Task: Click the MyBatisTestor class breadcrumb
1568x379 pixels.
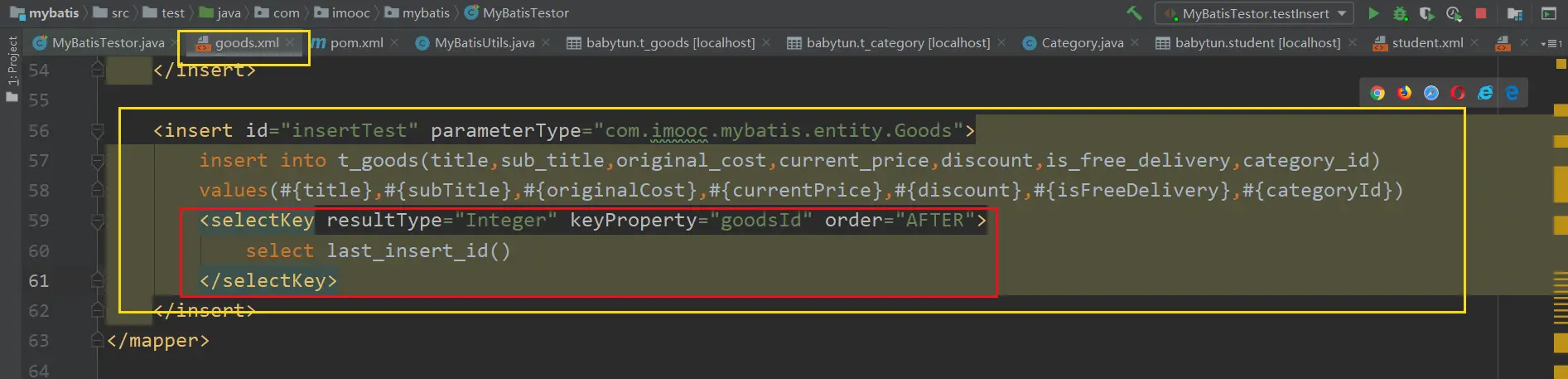Action: pyautogui.click(x=517, y=13)
